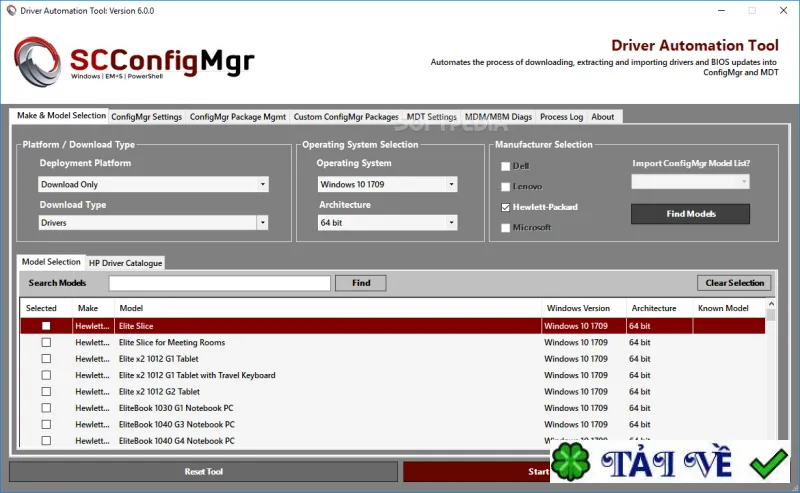Click the model list scrollbar thumb

(x=771, y=315)
